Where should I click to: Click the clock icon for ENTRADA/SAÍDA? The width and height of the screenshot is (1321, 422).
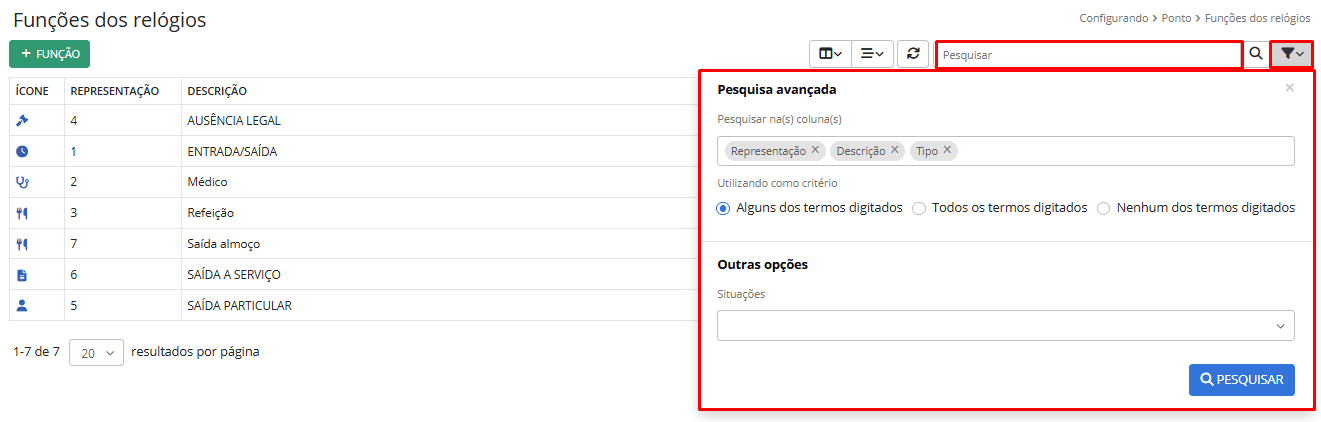pos(23,152)
